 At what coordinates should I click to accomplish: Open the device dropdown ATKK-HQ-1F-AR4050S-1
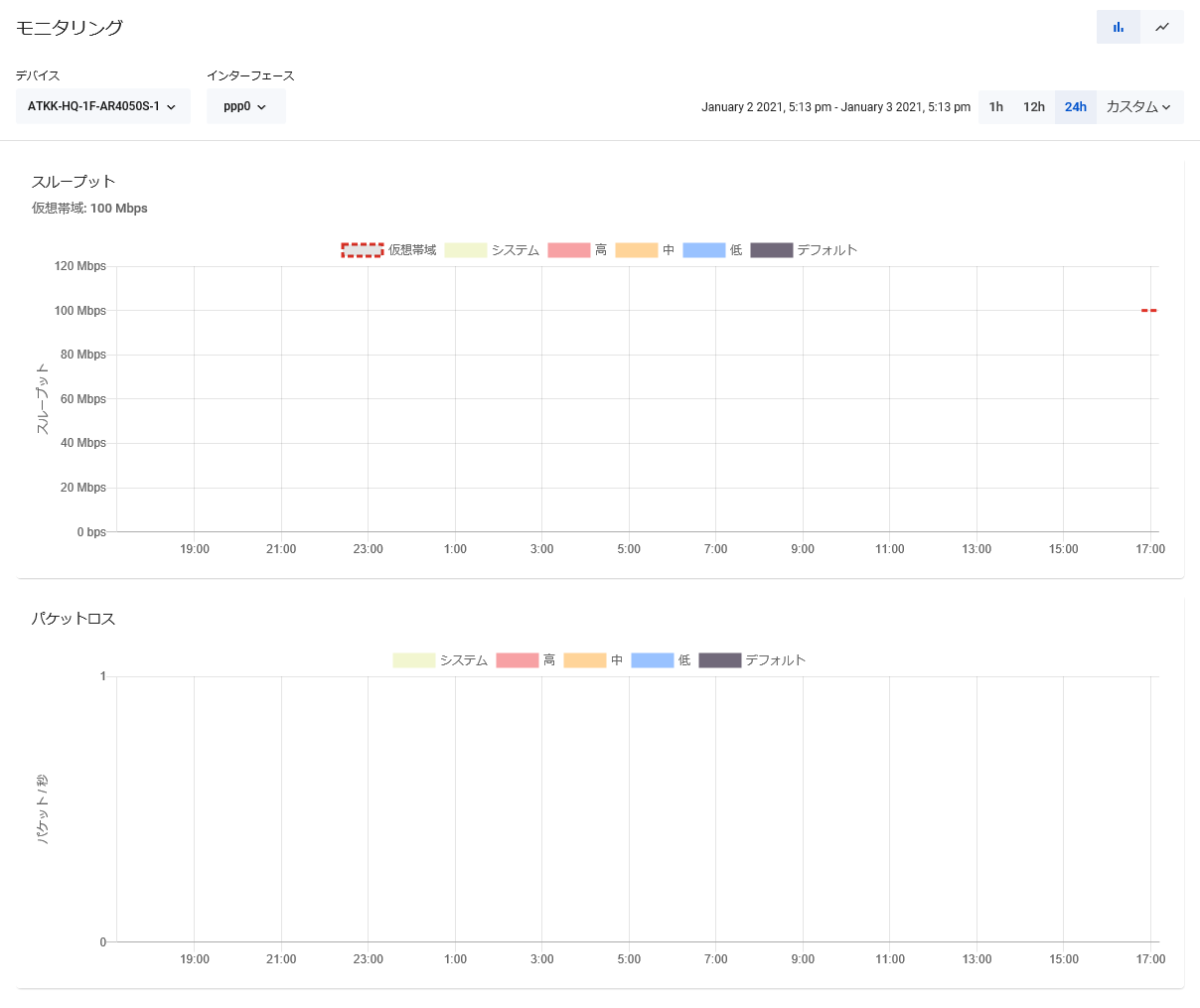103,106
